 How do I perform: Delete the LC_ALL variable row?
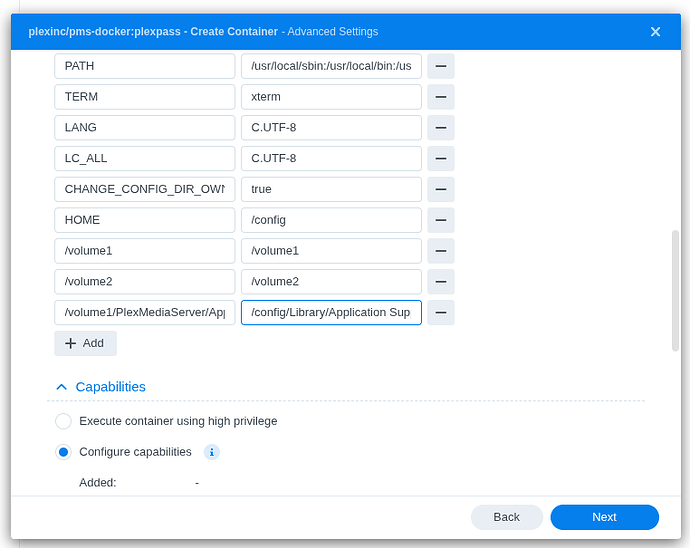(x=441, y=158)
